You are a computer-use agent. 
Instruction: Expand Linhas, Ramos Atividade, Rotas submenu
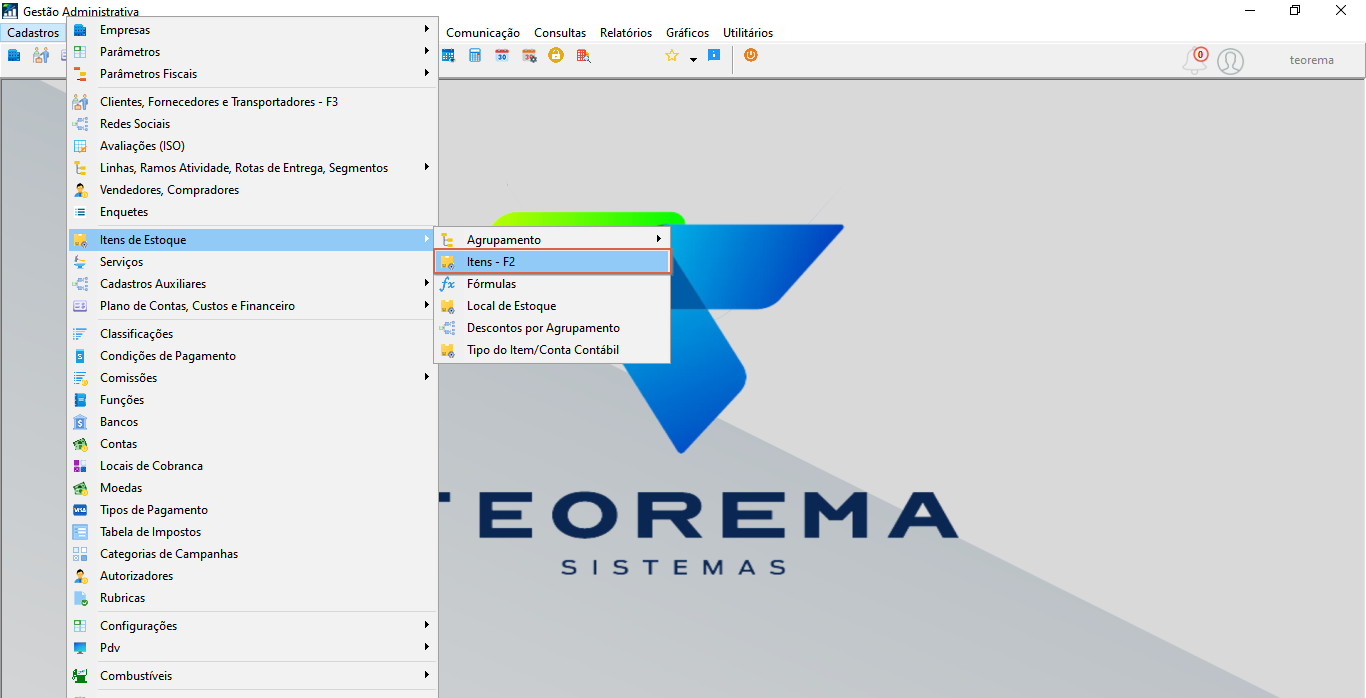coord(252,168)
